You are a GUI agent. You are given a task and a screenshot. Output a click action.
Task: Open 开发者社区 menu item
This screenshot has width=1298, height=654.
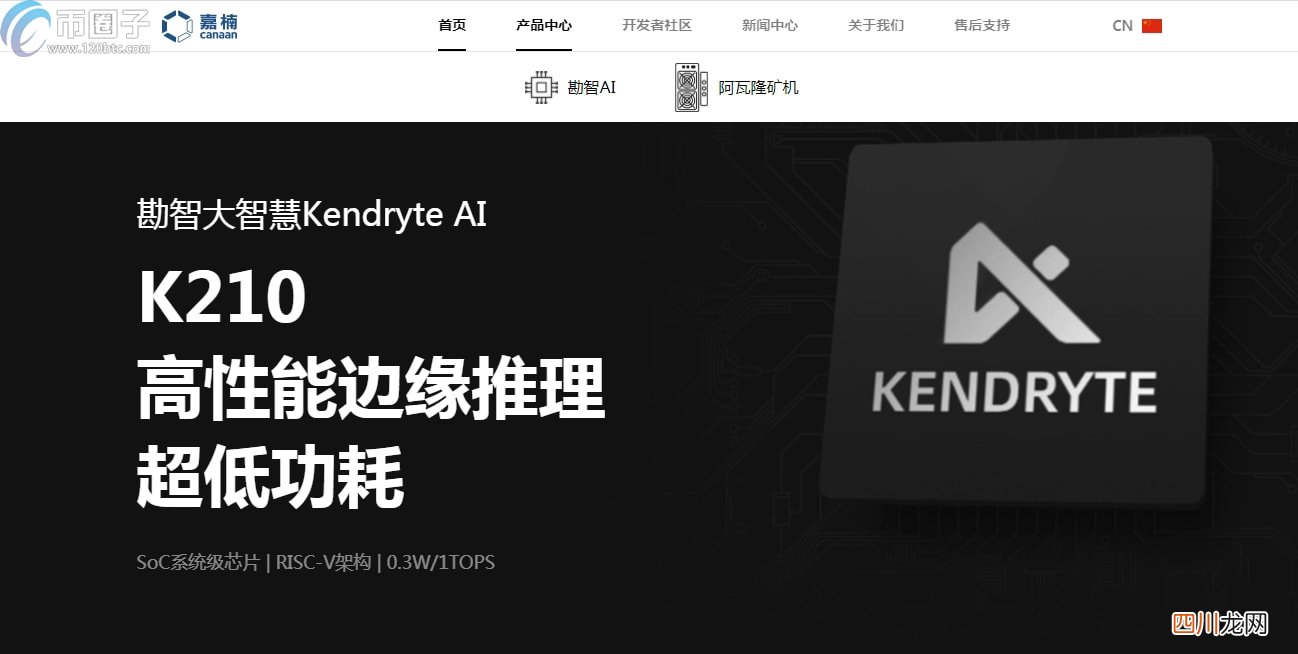[657, 26]
